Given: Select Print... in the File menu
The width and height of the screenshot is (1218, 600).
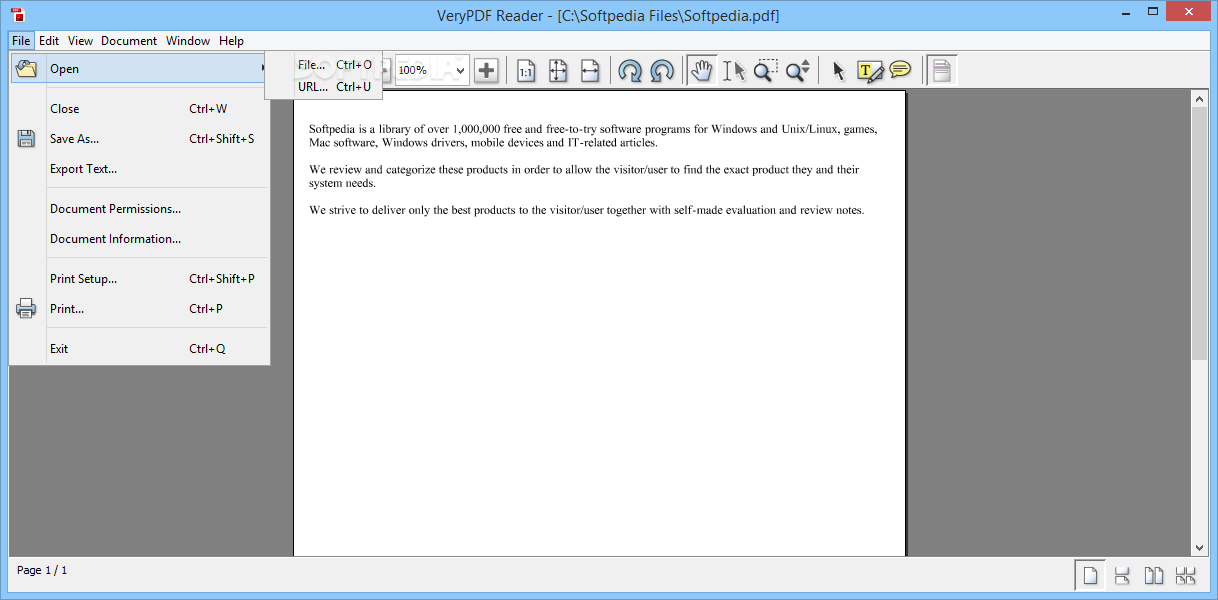Looking at the screenshot, I should coord(140,309).
